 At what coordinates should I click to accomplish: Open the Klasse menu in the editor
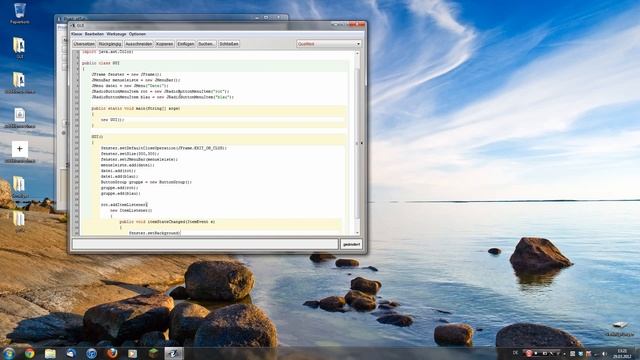pos(76,34)
